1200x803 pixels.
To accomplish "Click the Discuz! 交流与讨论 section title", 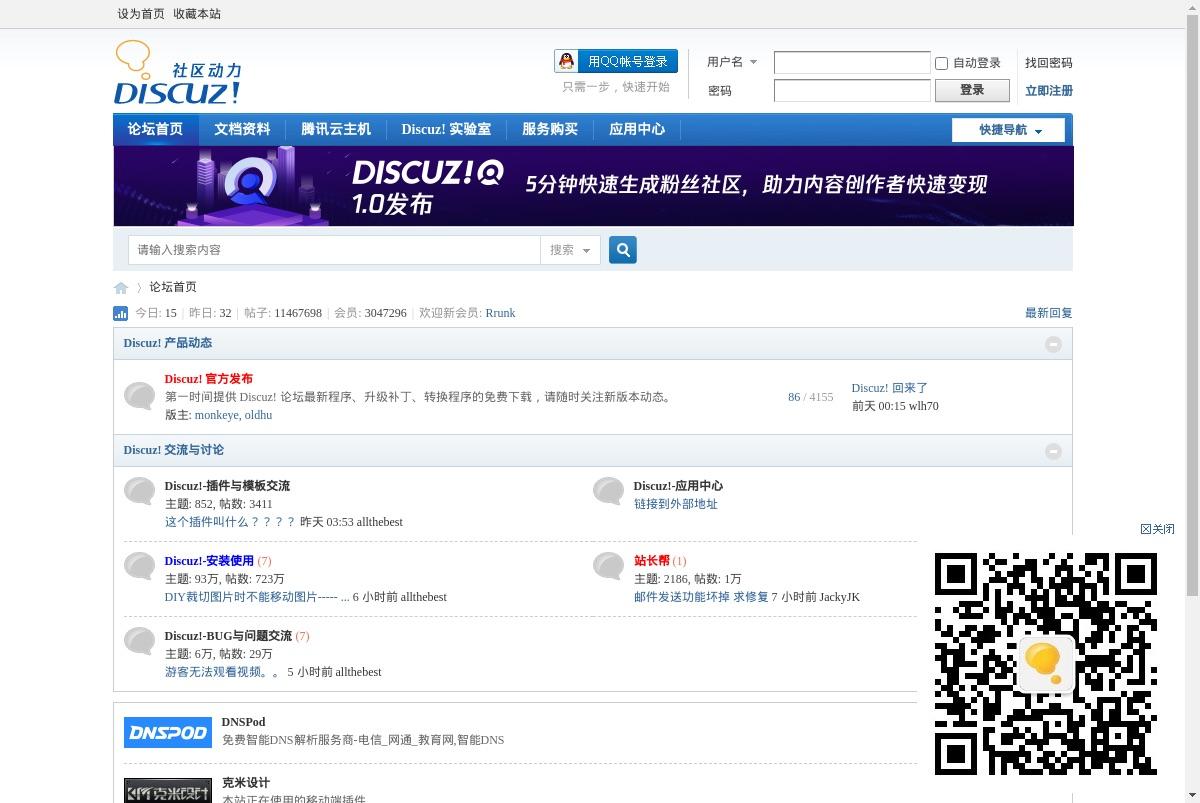I will [x=174, y=450].
